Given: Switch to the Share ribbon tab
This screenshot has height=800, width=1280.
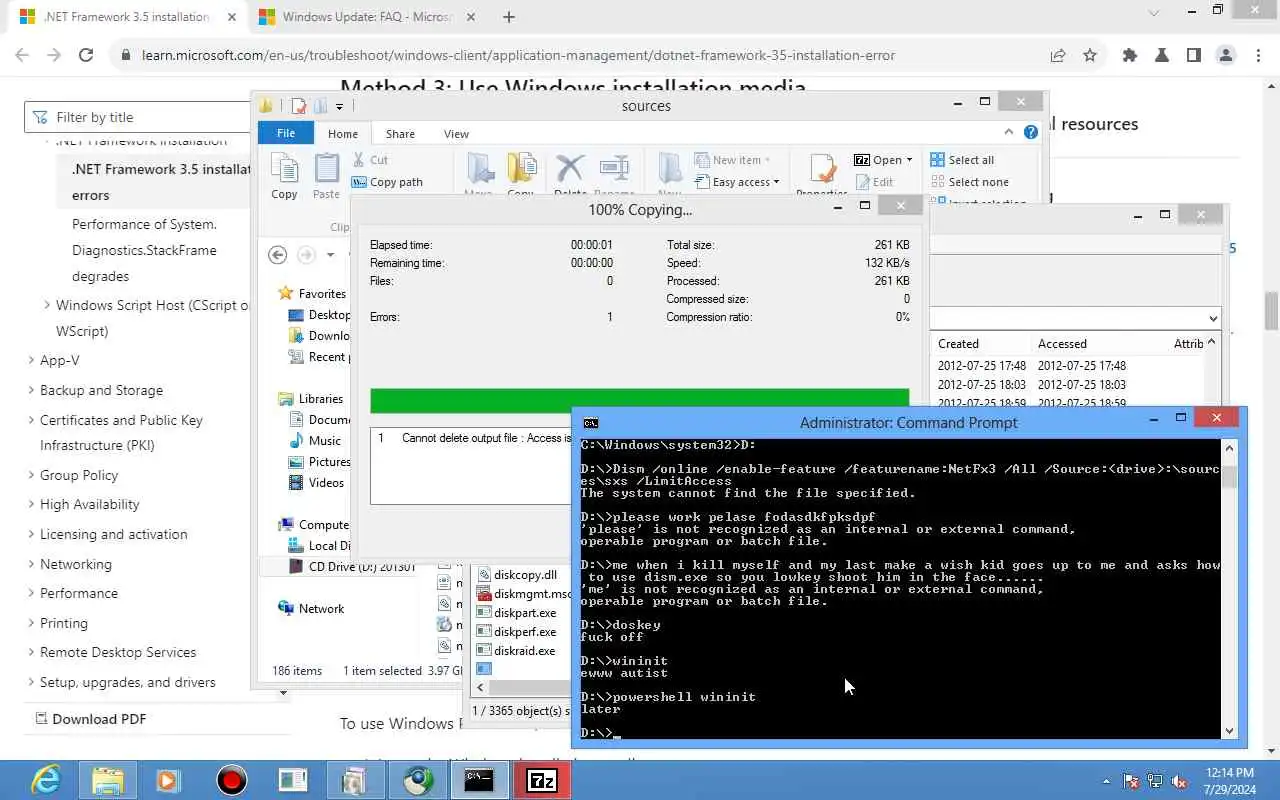Looking at the screenshot, I should click(400, 134).
